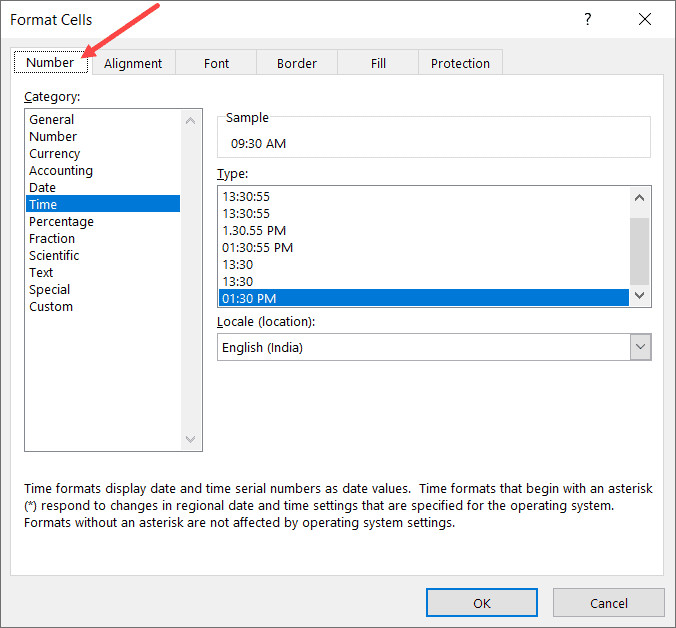Cancel the Format Cells dialog
The width and height of the screenshot is (676, 628).
[608, 603]
